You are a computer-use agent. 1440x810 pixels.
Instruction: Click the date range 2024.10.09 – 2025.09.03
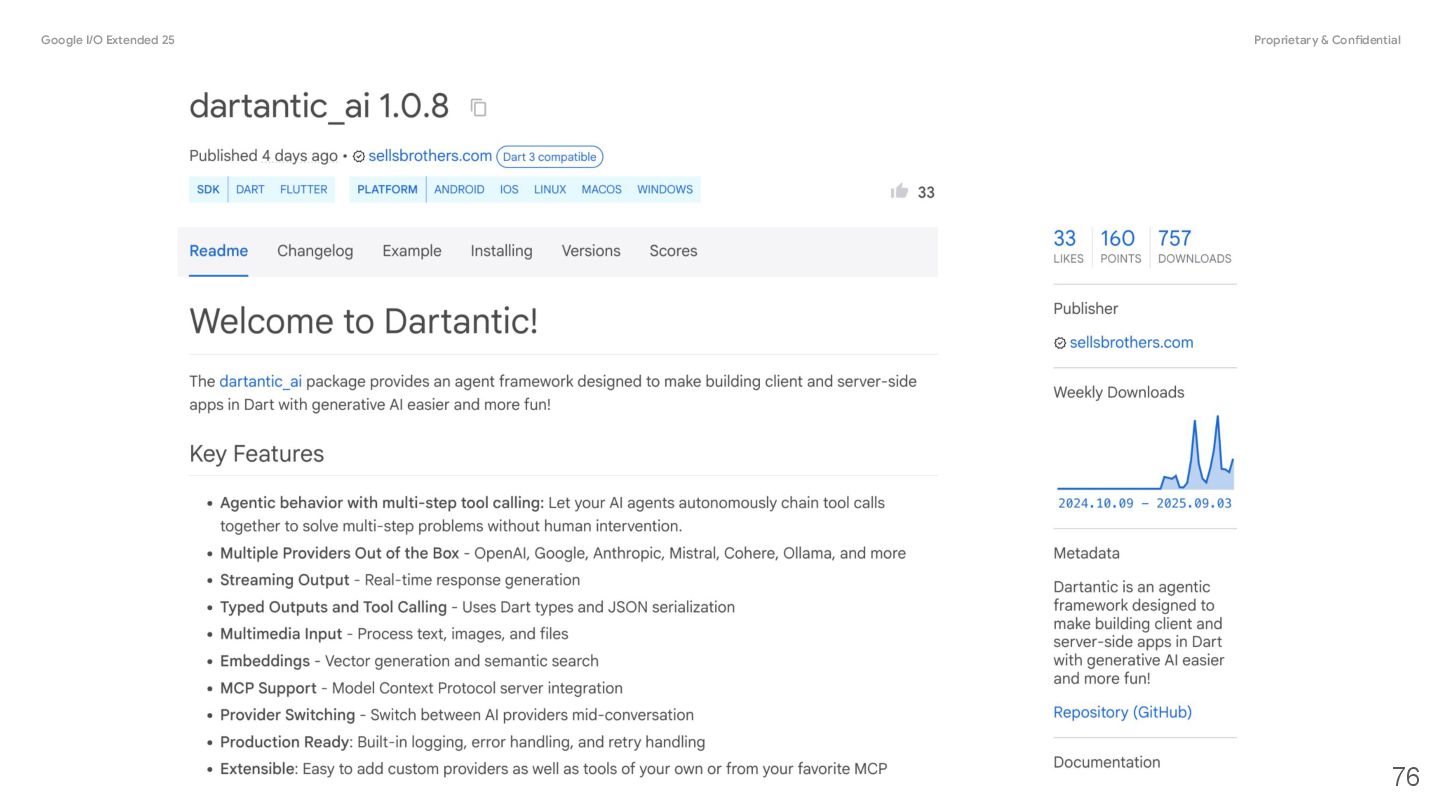pyautogui.click(x=1145, y=503)
